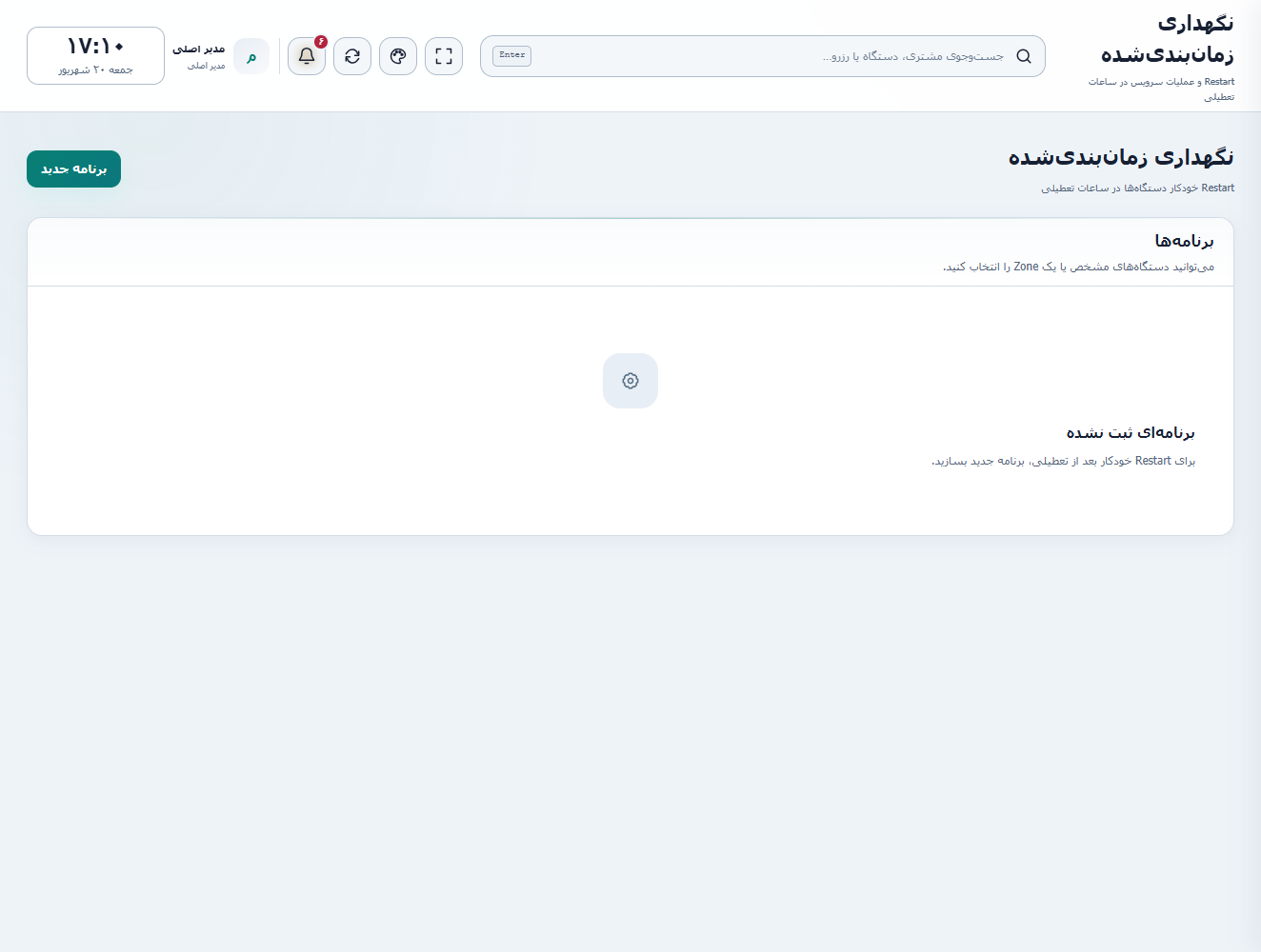Click the date «جمعه ۲۰ شهریور»

(x=95, y=69)
